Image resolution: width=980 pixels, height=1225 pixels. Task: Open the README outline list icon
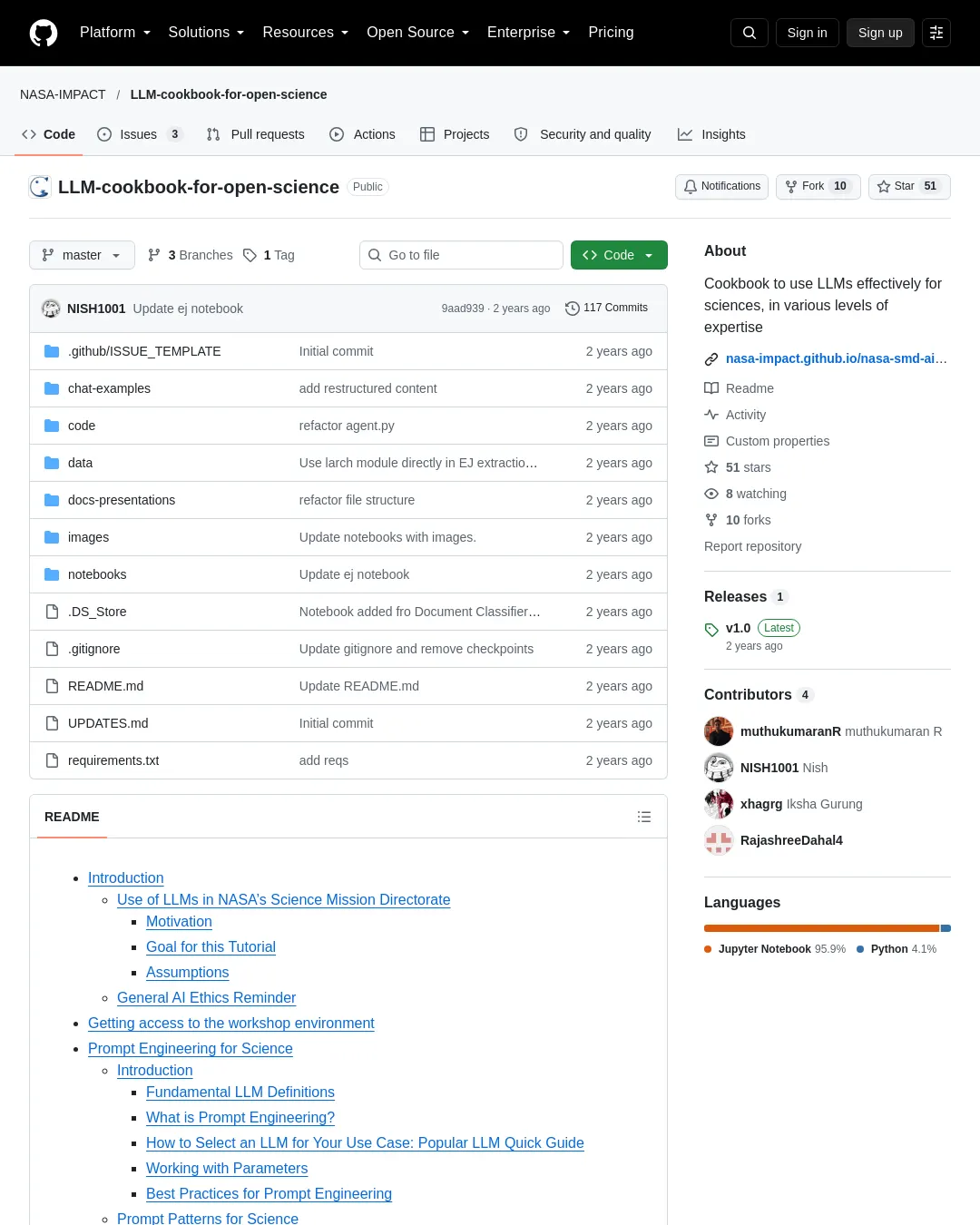tap(644, 817)
